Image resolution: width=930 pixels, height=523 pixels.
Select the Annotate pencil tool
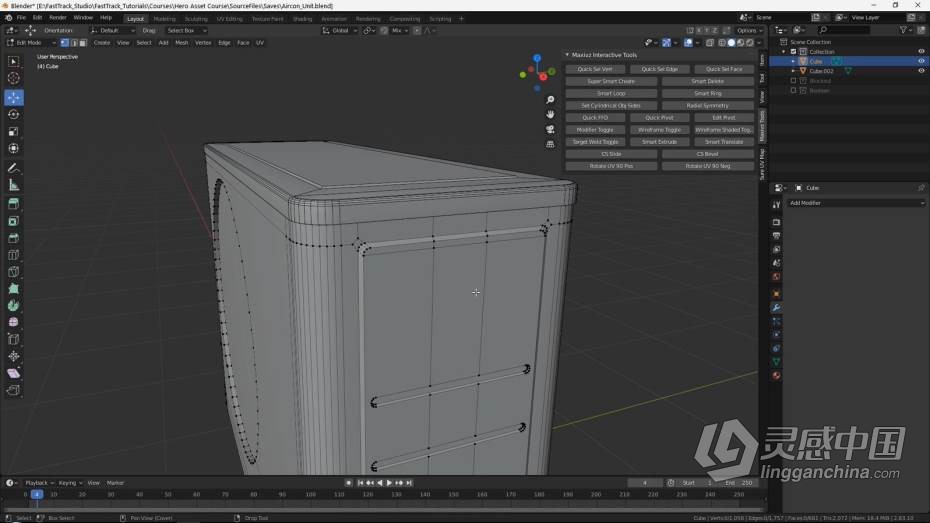click(x=14, y=168)
